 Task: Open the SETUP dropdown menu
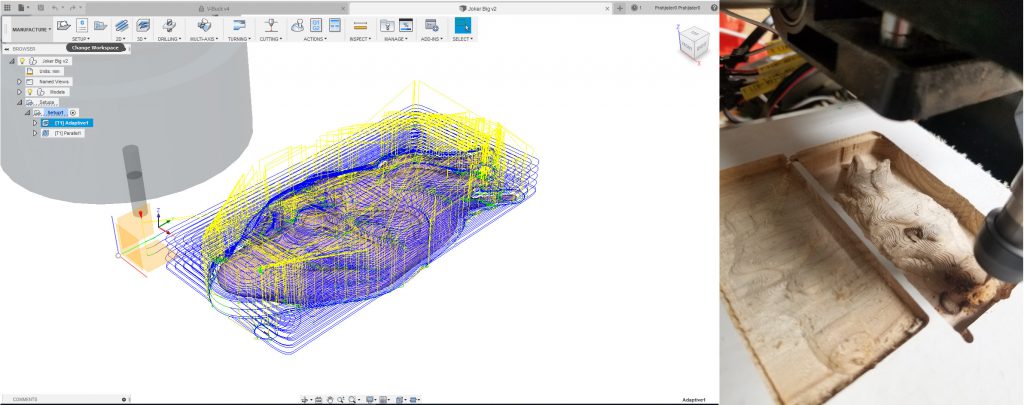point(81,39)
